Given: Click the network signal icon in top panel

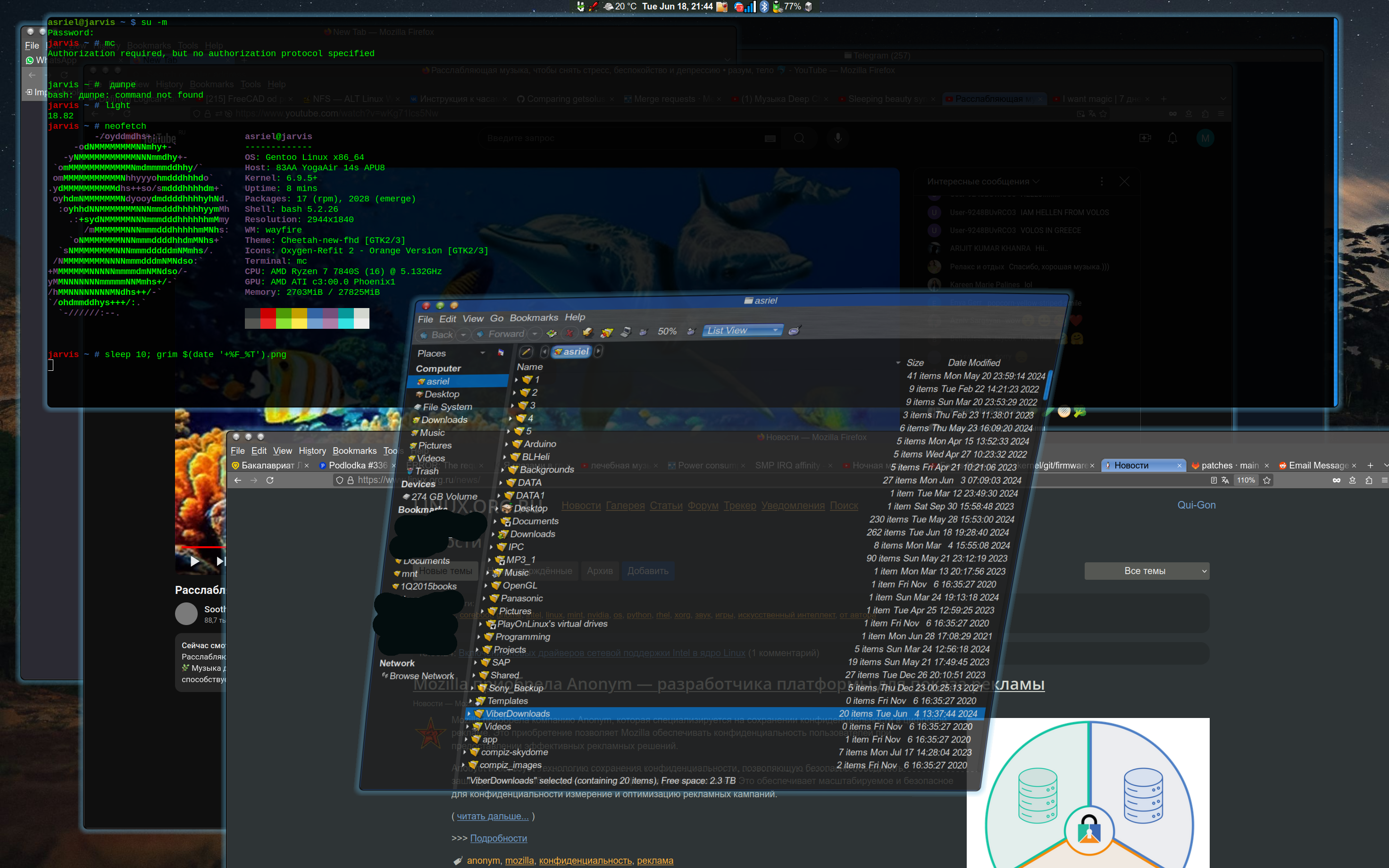Looking at the screenshot, I should pos(750,6).
